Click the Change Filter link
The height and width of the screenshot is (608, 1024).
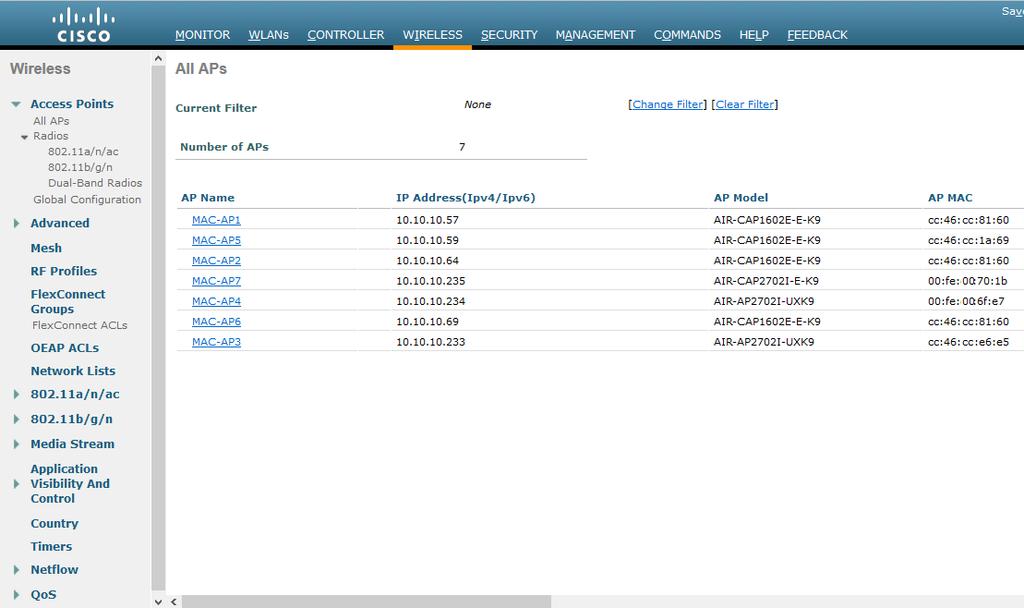click(667, 104)
